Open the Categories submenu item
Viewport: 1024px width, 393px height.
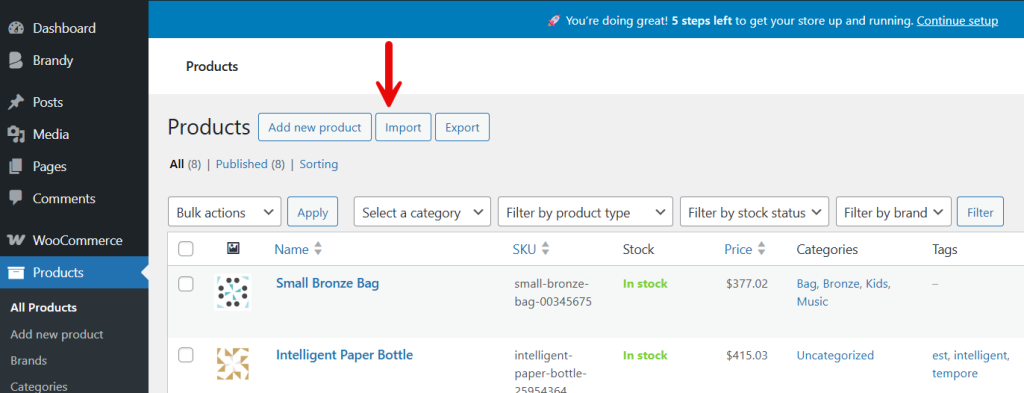(39, 386)
